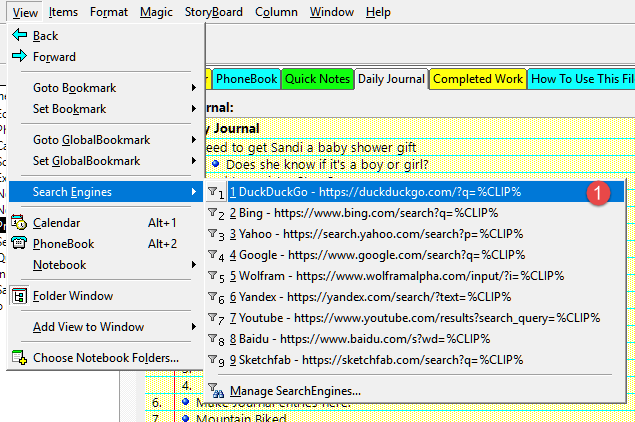The height and width of the screenshot is (422, 635).
Task: Search with 4 Google engine
Action: coord(415,255)
